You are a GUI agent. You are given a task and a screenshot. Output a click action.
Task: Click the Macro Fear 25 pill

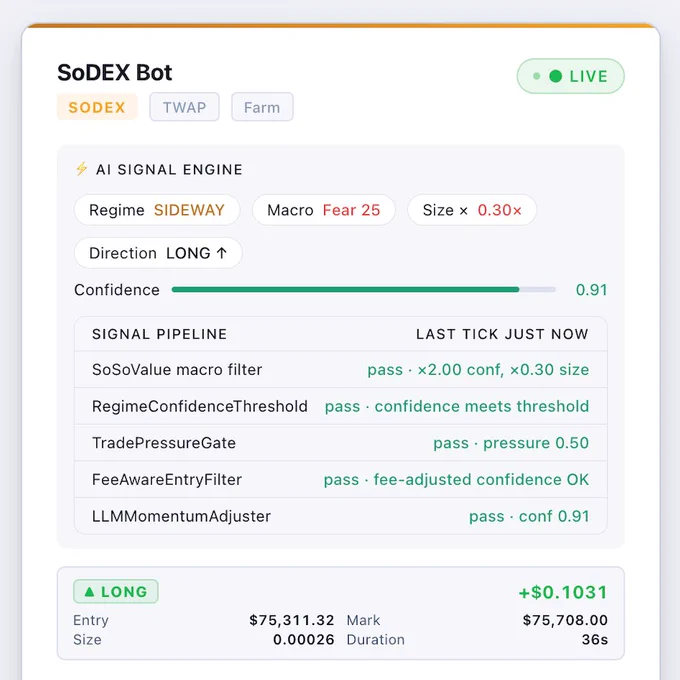pos(324,210)
